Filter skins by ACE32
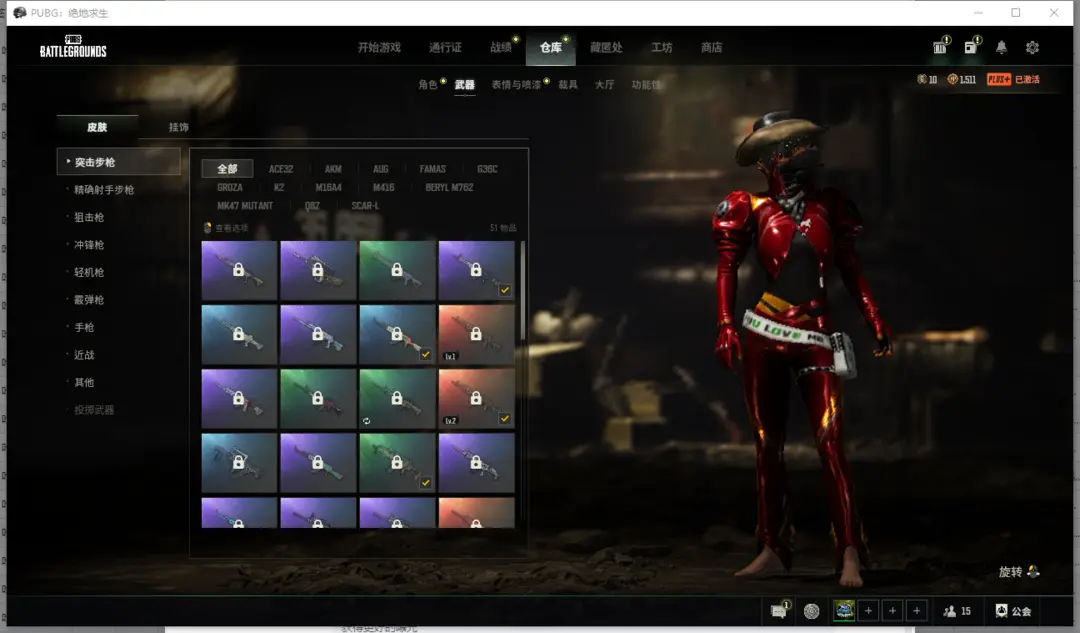This screenshot has width=1080, height=633. point(281,169)
